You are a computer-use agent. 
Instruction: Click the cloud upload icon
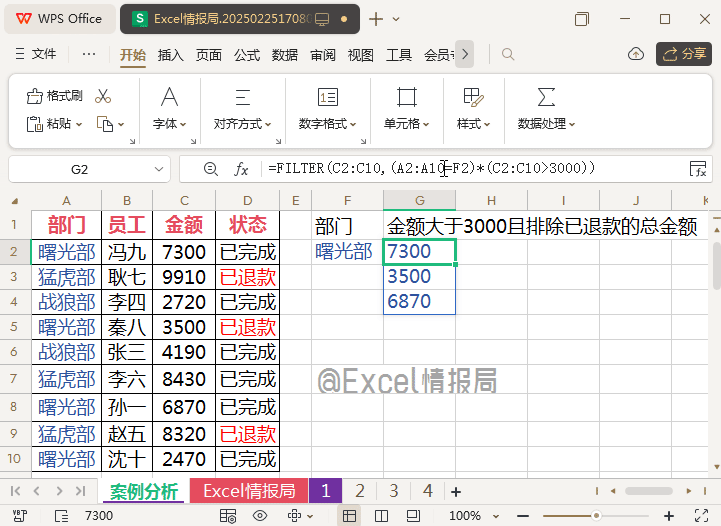(635, 54)
